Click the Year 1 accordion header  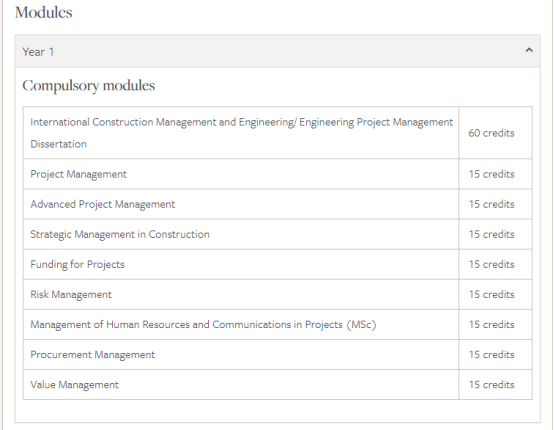[x=277, y=51]
